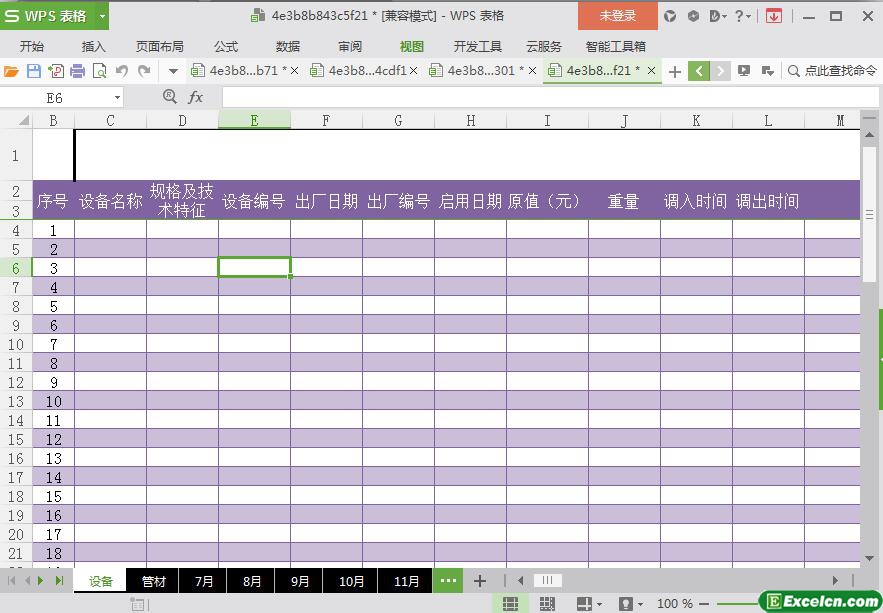
Task: Click the horizontal scrollbar thumb
Action: coord(547,580)
